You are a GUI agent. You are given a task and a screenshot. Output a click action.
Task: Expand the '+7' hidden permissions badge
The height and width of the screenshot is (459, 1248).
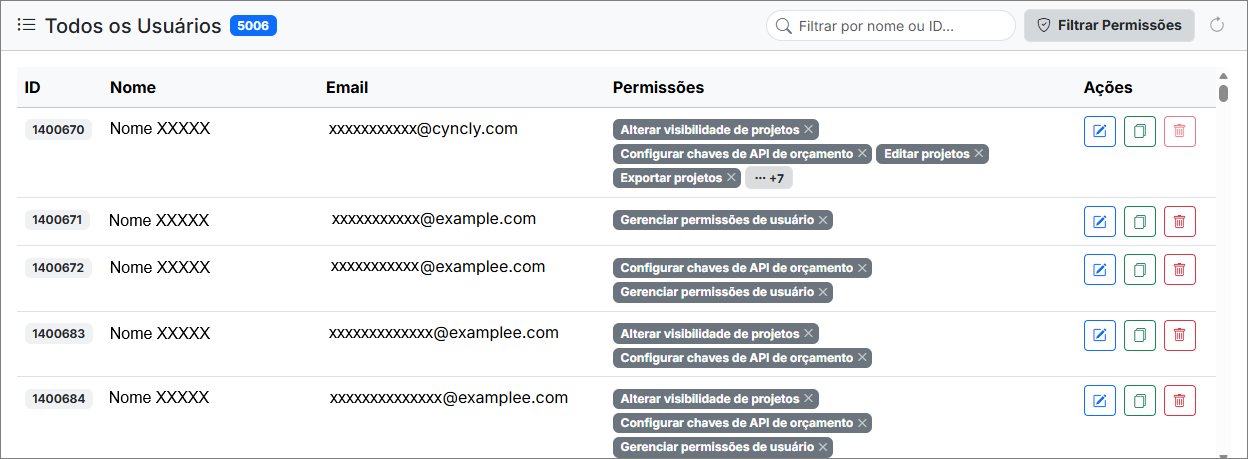(769, 178)
